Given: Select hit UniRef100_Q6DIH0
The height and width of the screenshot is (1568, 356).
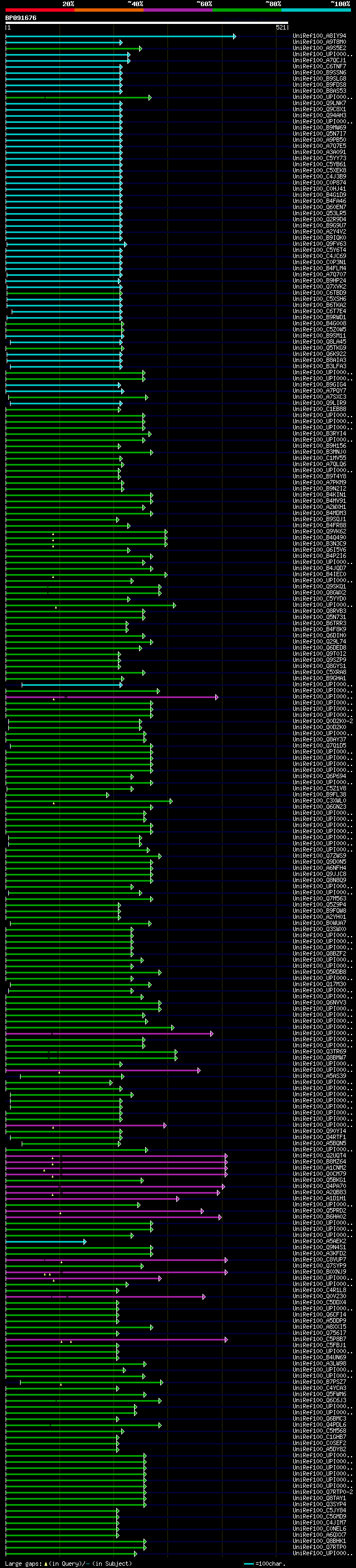Looking at the screenshot, I should click(319, 635).
